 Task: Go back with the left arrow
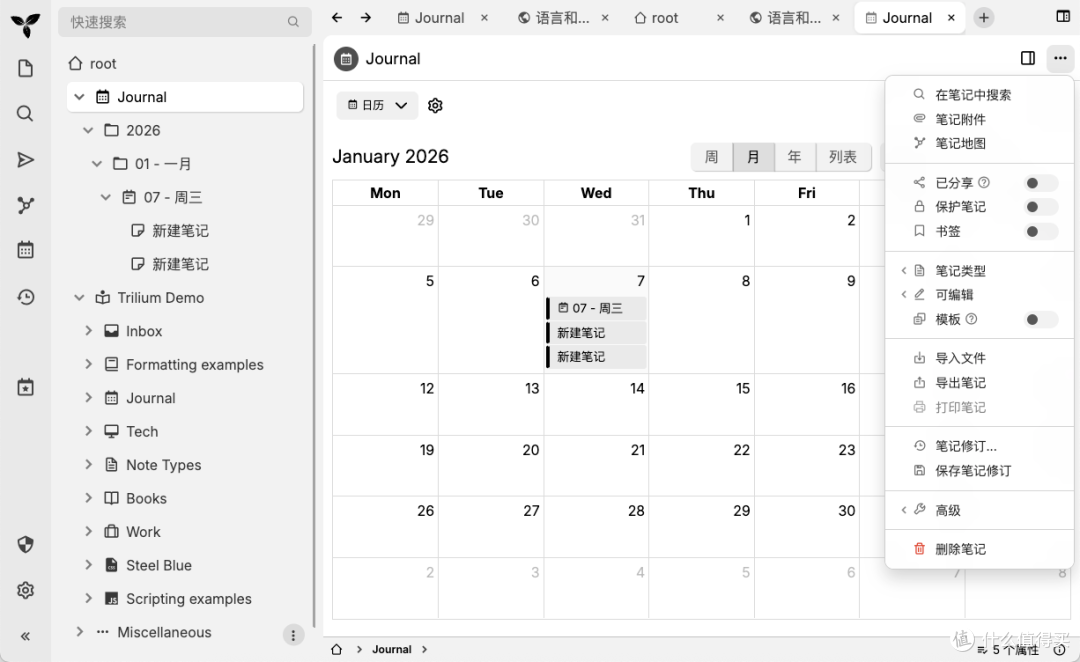click(x=337, y=18)
